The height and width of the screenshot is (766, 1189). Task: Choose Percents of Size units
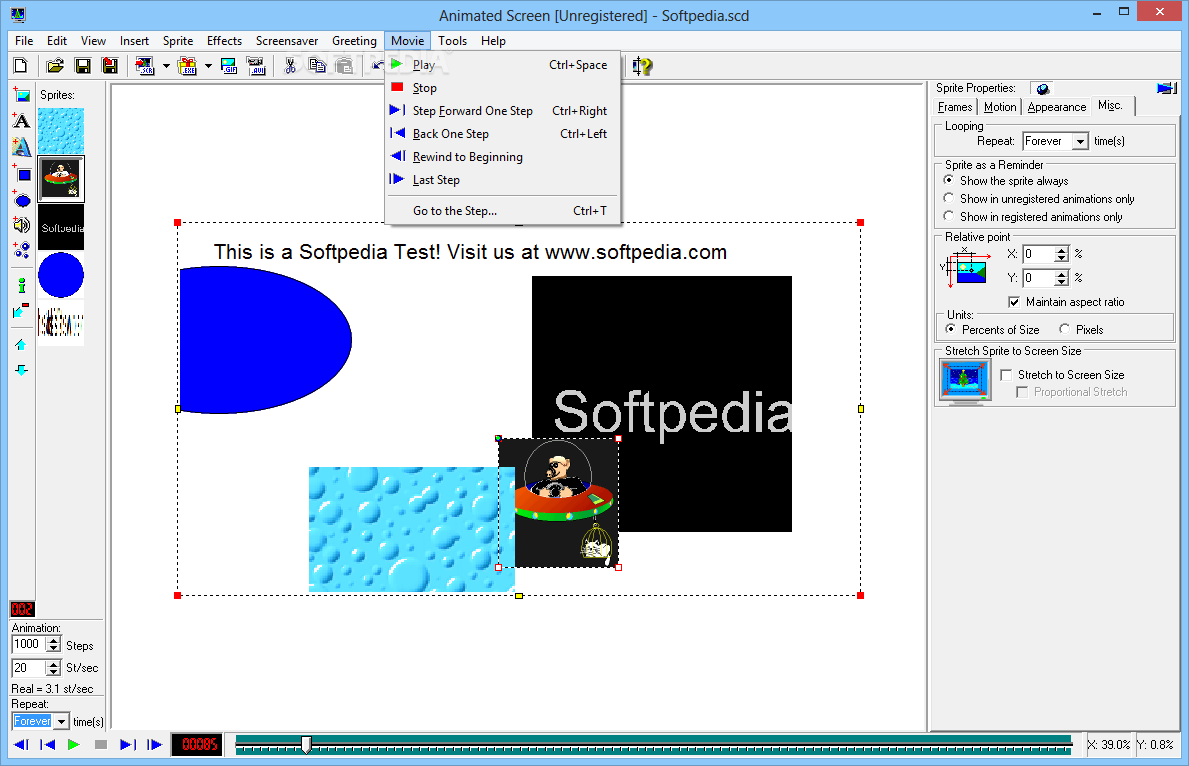click(950, 329)
